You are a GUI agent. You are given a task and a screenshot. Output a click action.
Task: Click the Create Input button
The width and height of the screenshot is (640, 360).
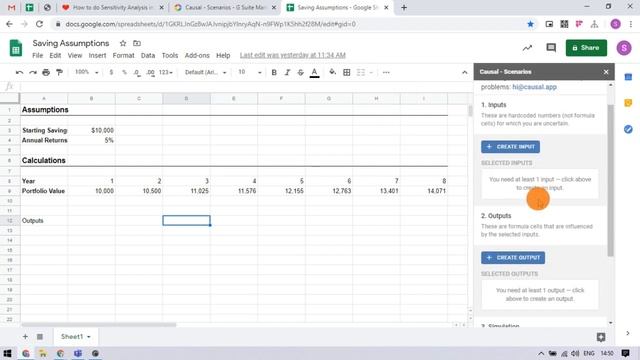click(510, 147)
